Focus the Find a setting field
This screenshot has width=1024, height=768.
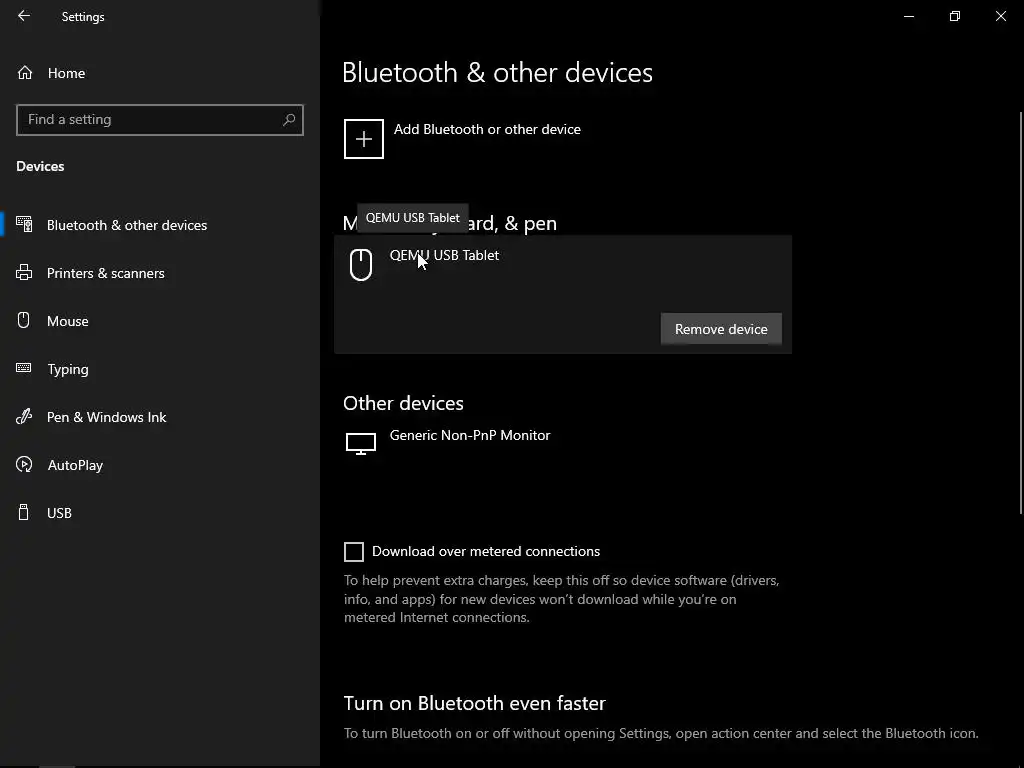[160, 120]
